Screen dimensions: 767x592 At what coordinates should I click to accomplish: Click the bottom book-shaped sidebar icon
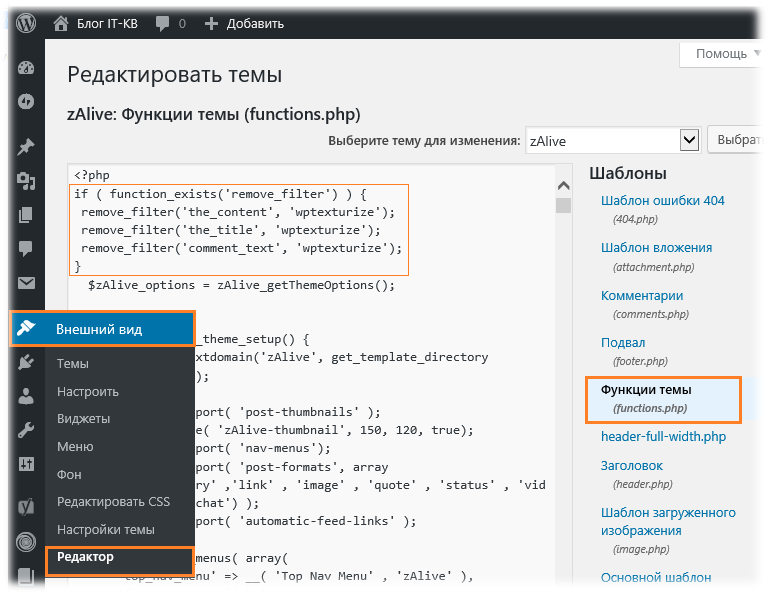26,576
